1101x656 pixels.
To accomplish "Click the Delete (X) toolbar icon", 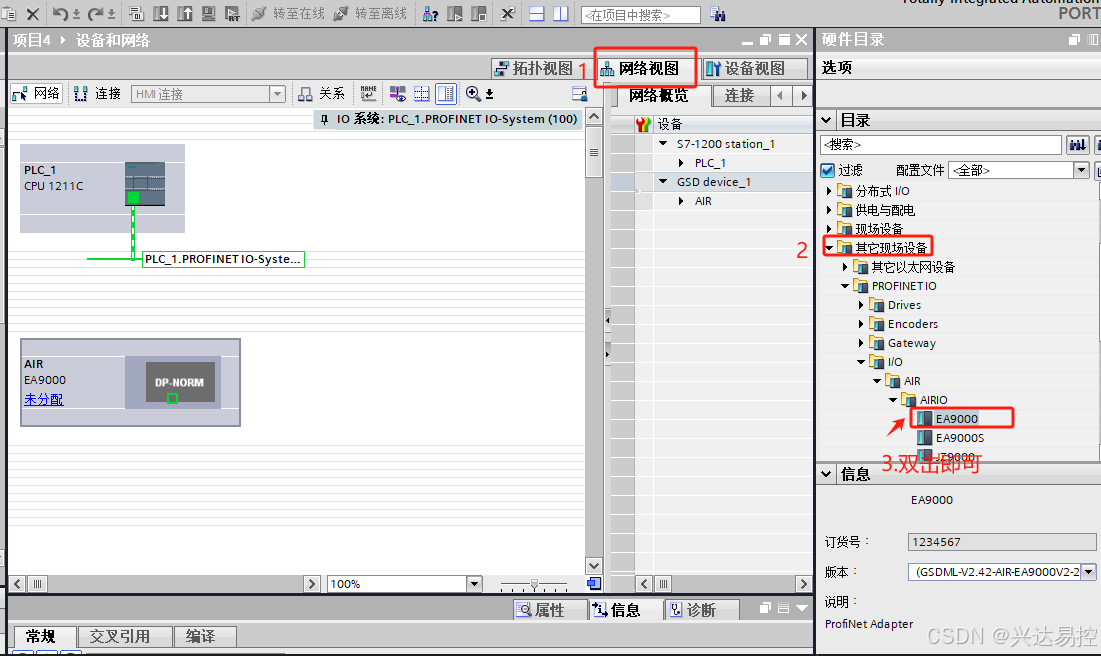I will (32, 13).
